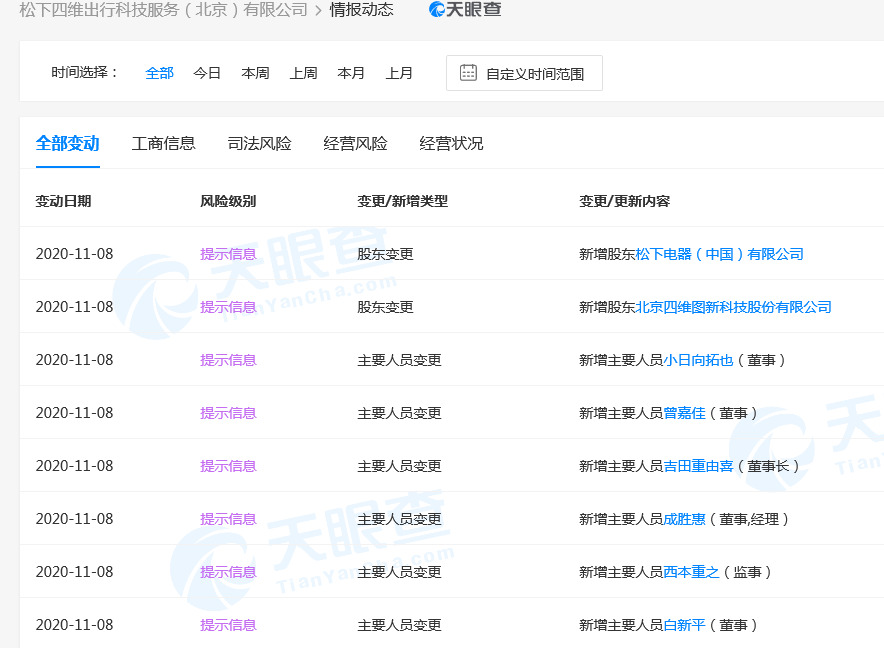Image resolution: width=884 pixels, height=648 pixels.
Task: Select the 上周 time filter
Action: point(303,73)
